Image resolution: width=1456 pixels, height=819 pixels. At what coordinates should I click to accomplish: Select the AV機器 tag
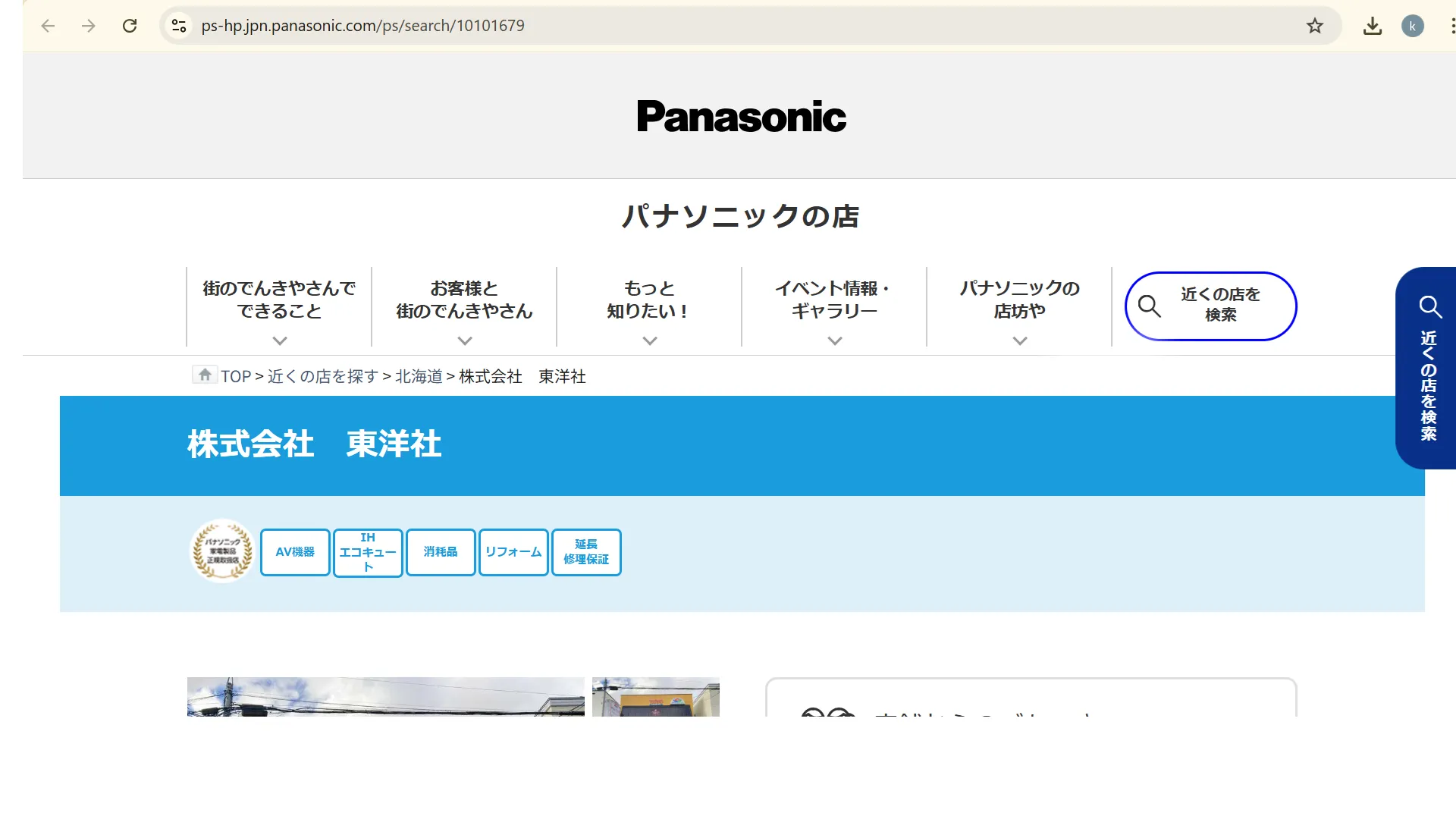(x=295, y=552)
